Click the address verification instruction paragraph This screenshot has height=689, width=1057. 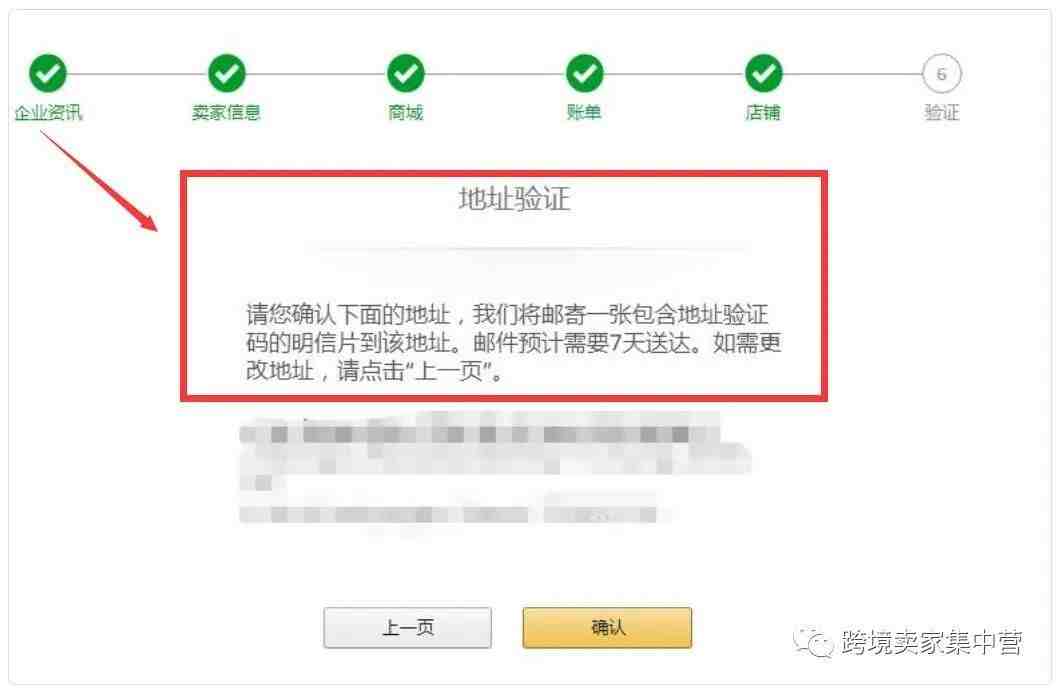coord(514,342)
